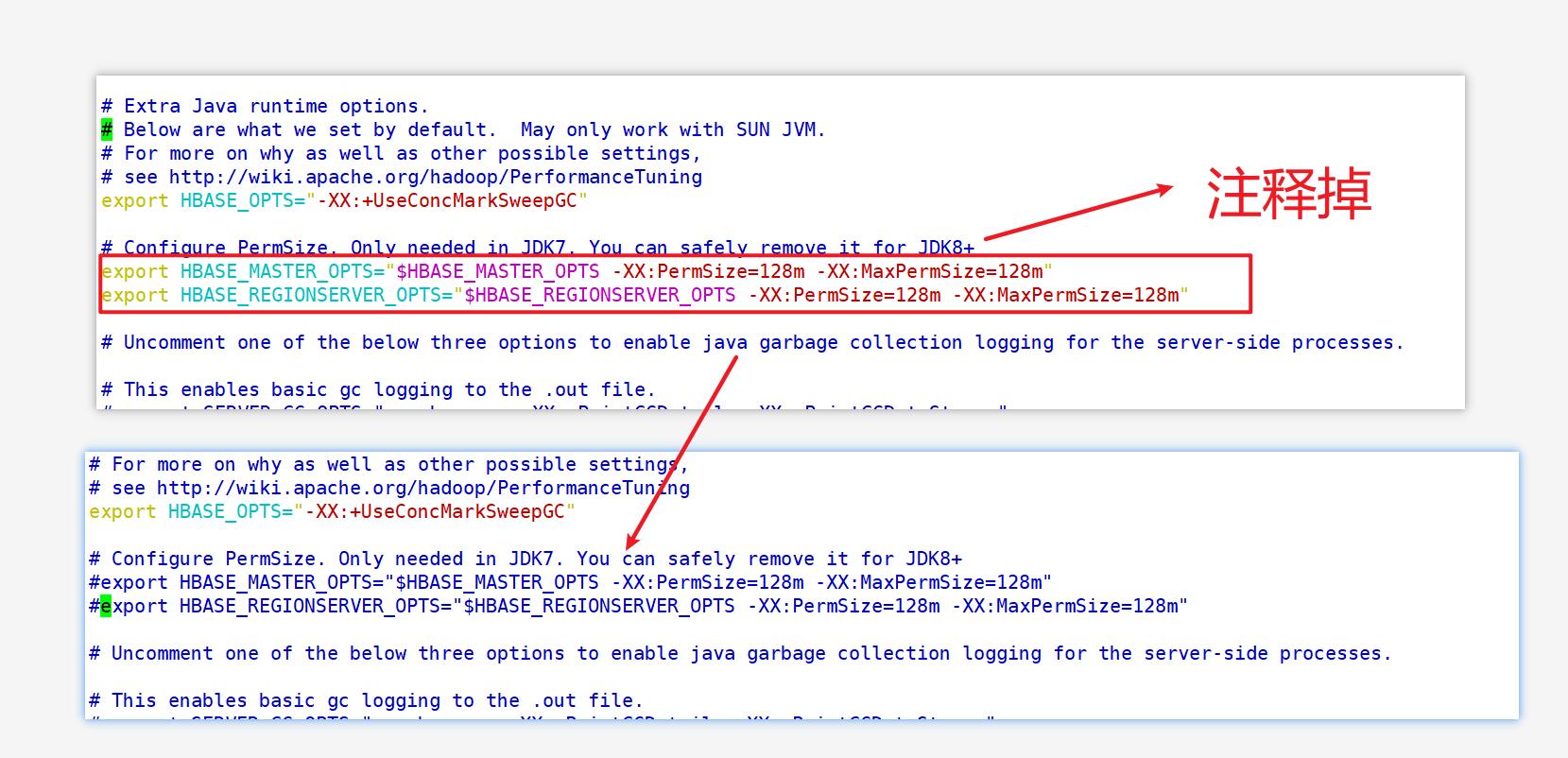
Task: Click the "# Extra Java runtime options." comment line
Action: [x=265, y=106]
